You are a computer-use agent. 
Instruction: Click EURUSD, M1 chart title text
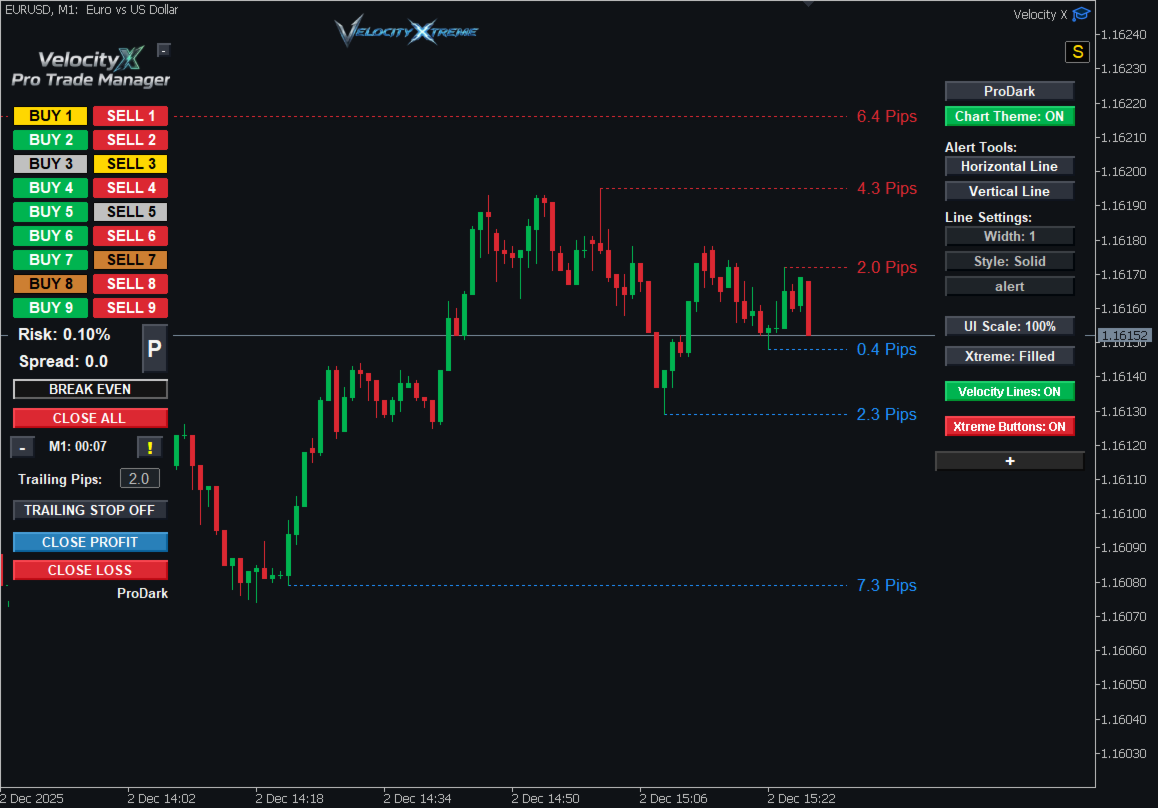[x=92, y=10]
